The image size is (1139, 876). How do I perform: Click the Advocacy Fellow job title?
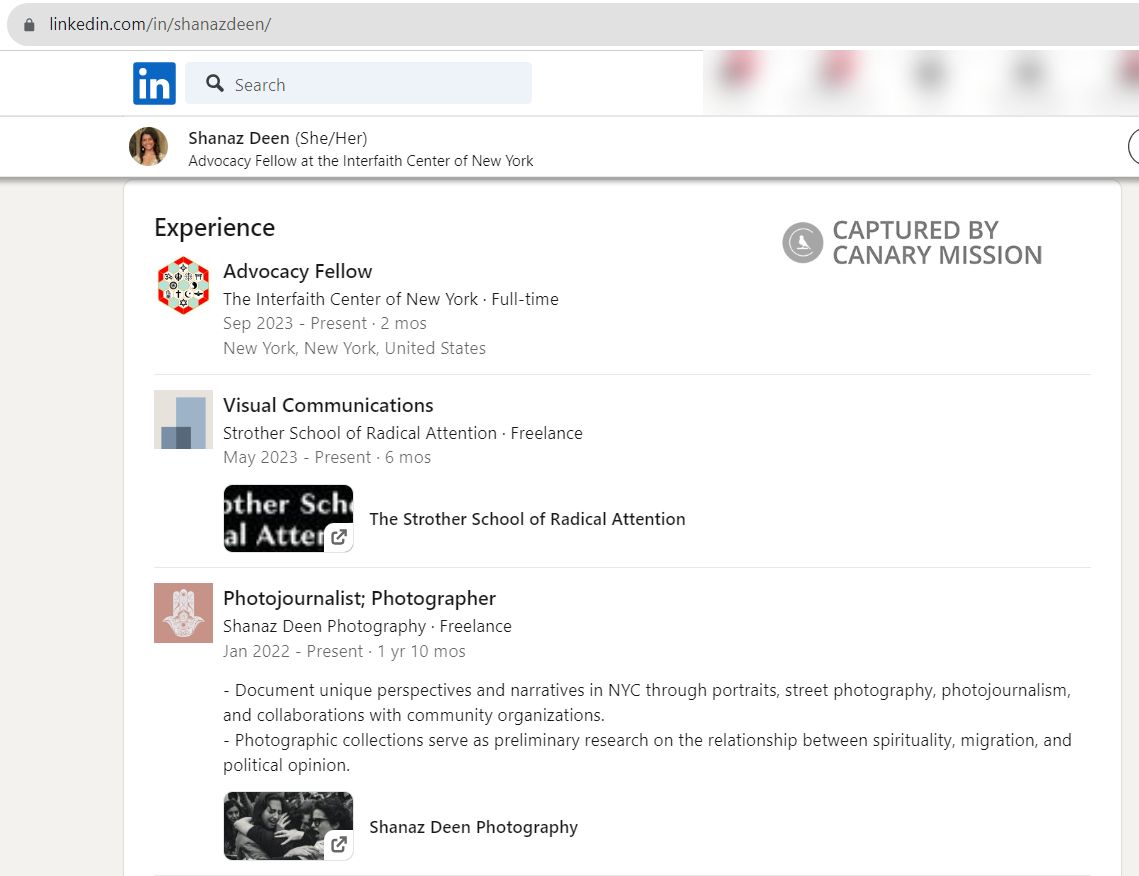coord(297,271)
